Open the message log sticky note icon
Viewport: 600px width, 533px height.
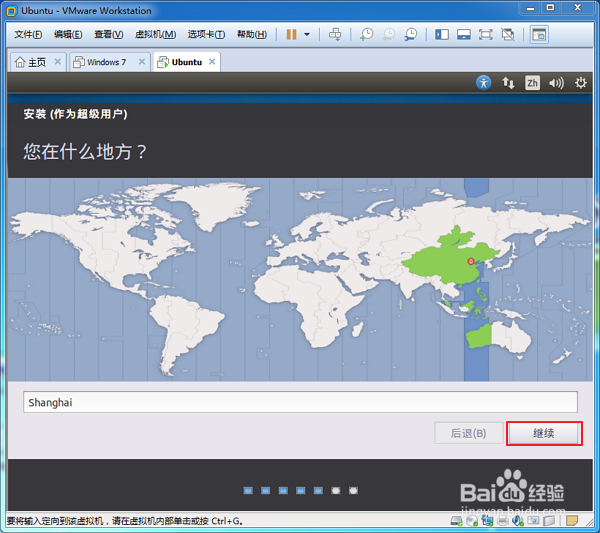tap(572, 521)
